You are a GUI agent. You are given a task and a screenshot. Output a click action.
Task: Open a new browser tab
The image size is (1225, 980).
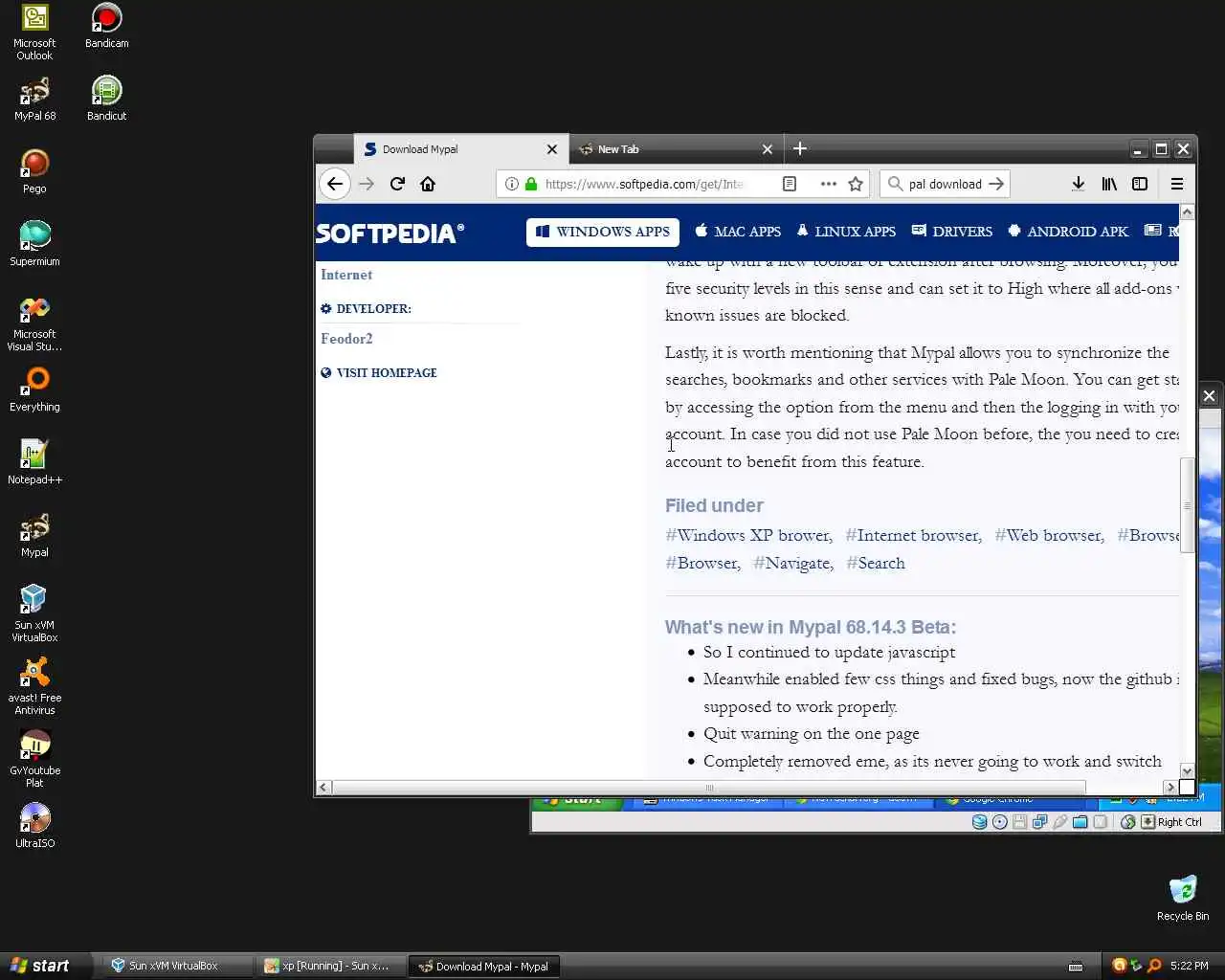click(800, 148)
